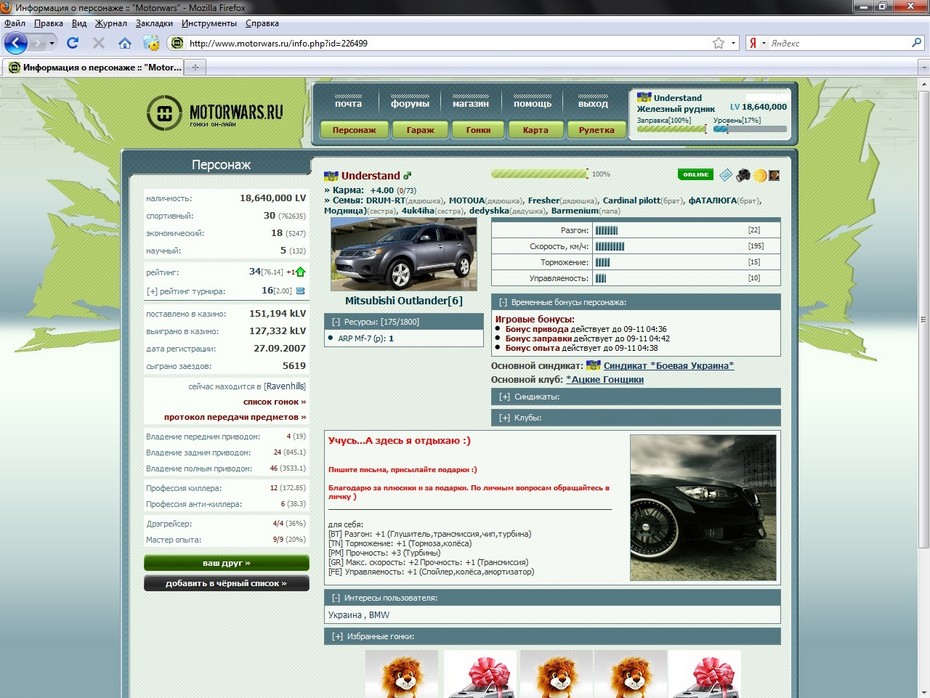Open the Журнал menu
Viewport: 930px width, 698px height.
111,23
